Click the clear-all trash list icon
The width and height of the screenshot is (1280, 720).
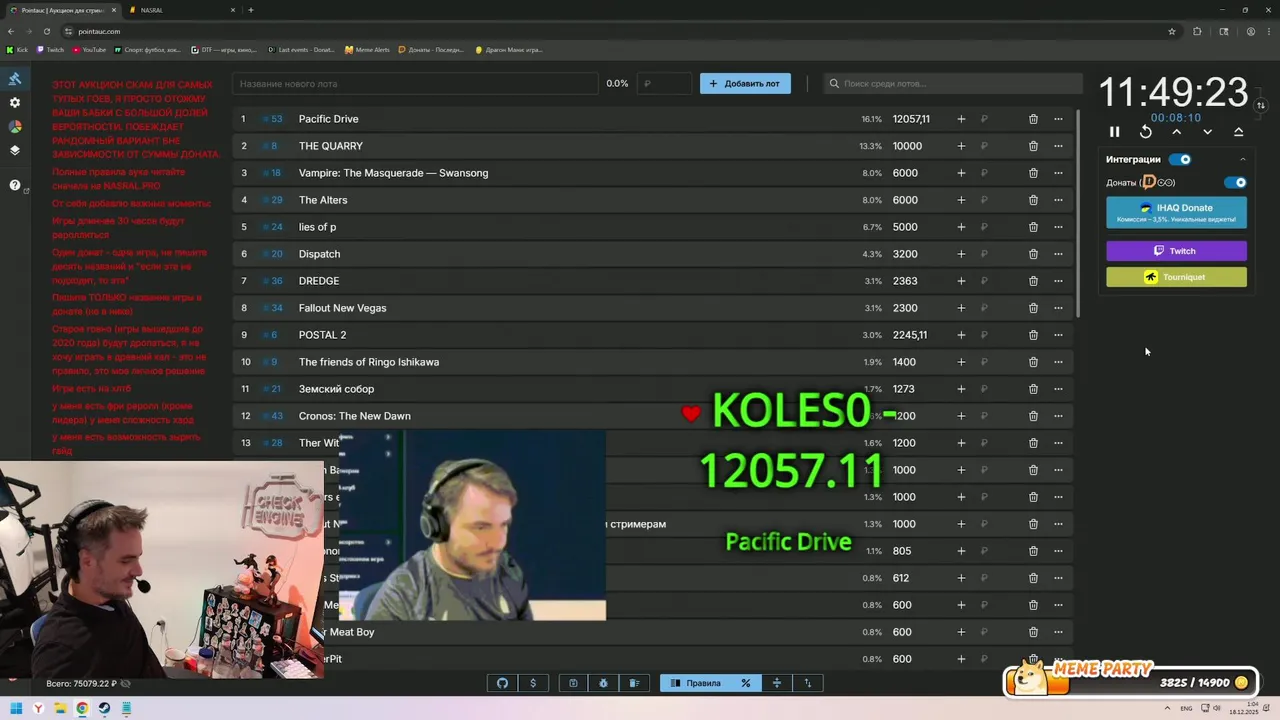tap(634, 683)
